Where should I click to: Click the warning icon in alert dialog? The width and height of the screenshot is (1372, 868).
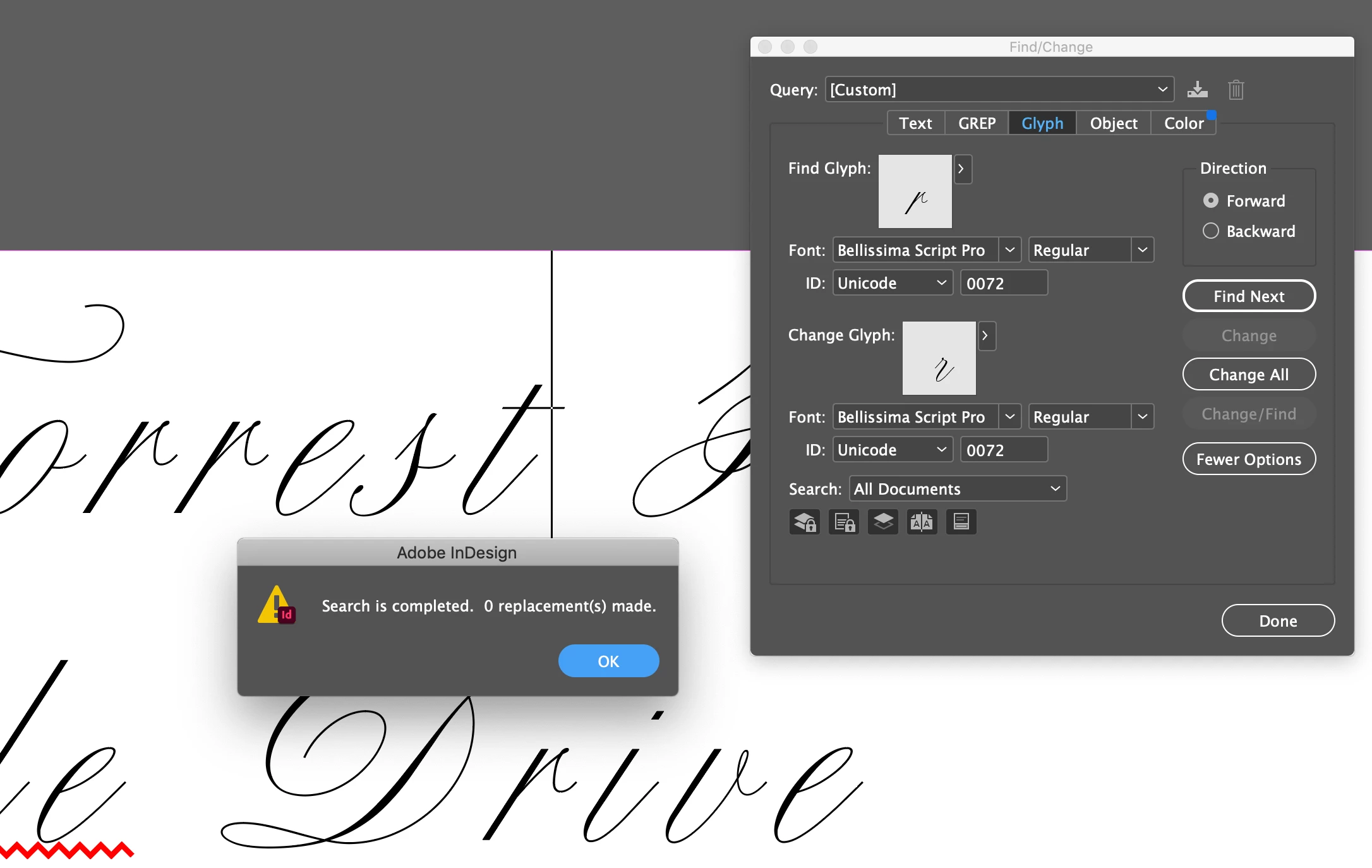click(x=277, y=605)
